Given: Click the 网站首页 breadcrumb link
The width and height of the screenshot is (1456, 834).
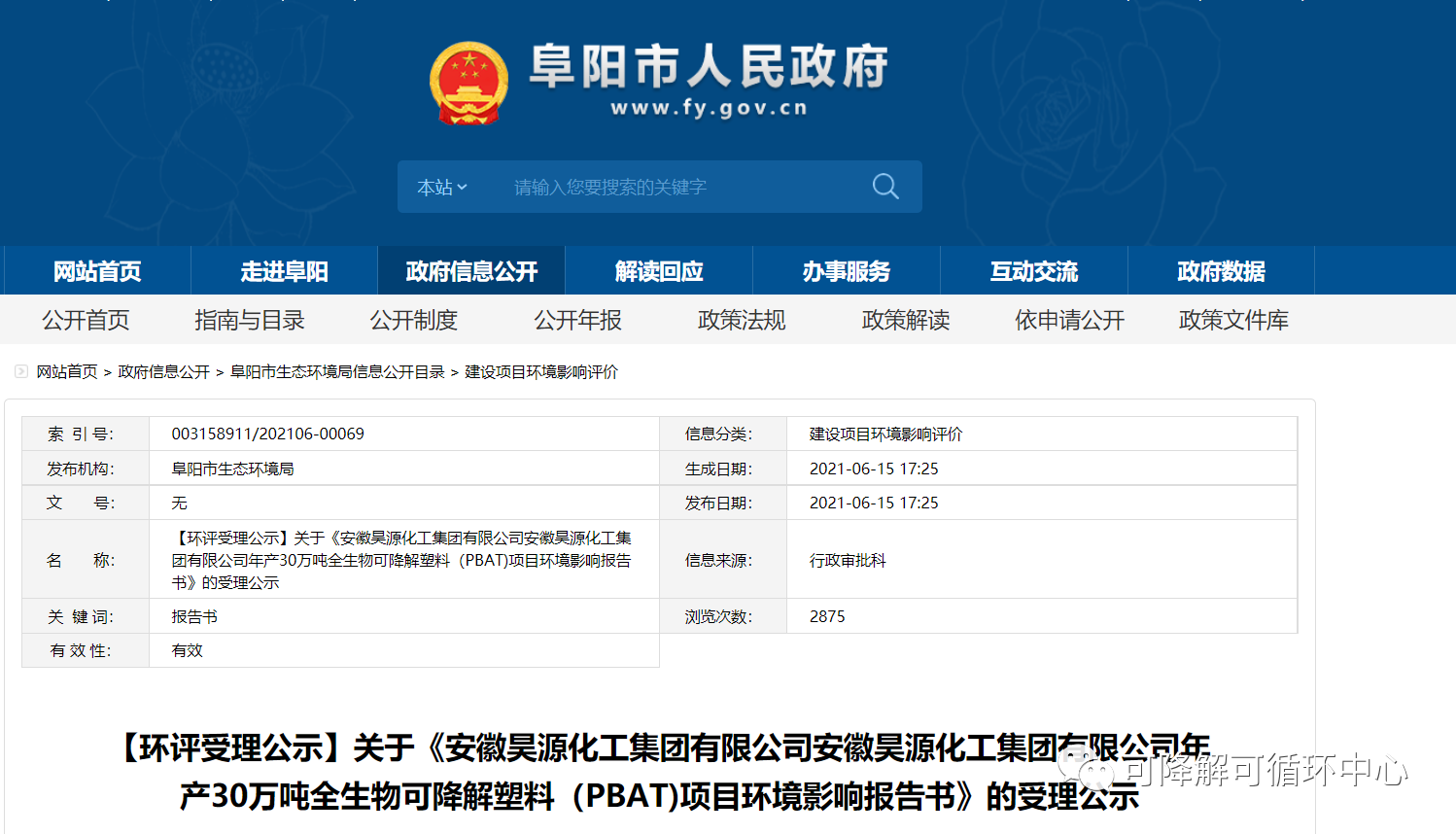Looking at the screenshot, I should pos(67,371).
